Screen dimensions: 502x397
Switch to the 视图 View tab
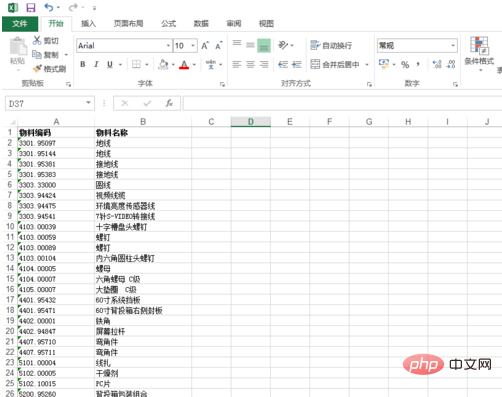coord(266,24)
